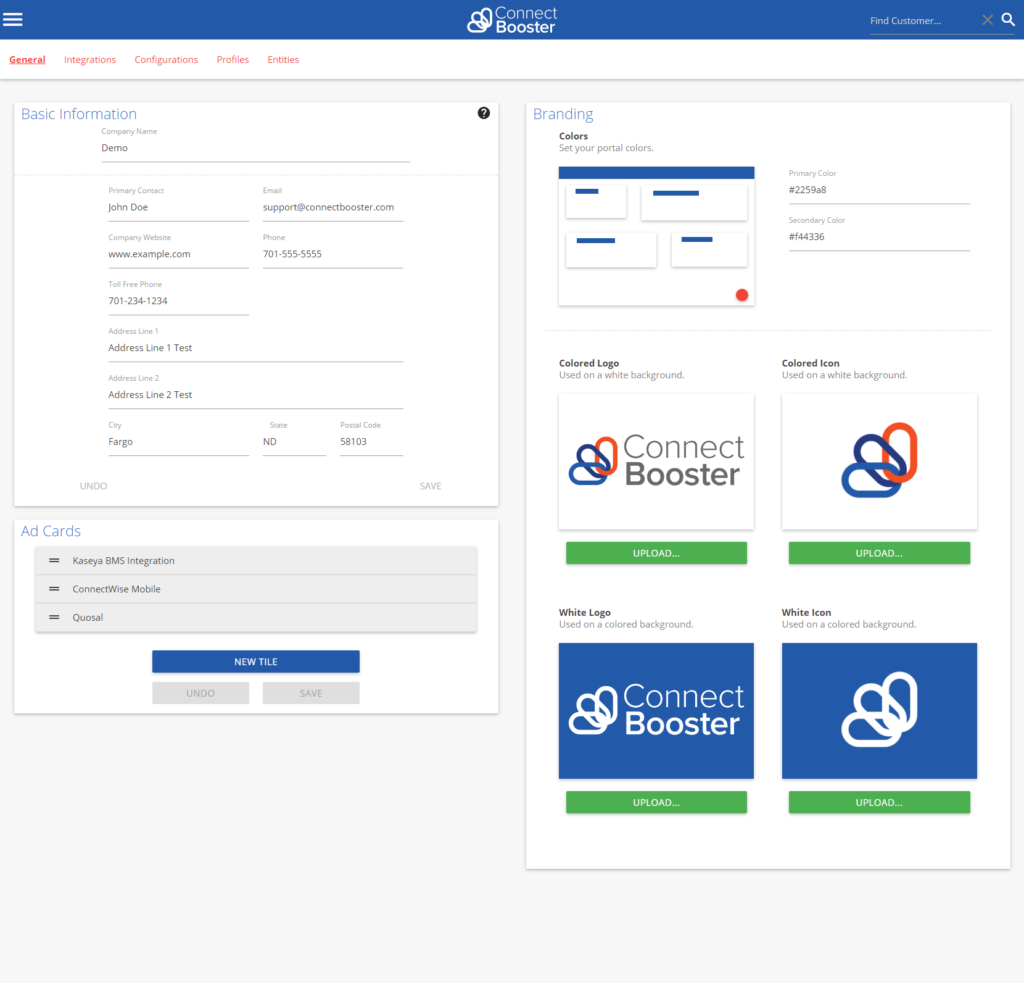This screenshot has height=983, width=1024.
Task: Go to the Entities tab
Action: [x=283, y=59]
